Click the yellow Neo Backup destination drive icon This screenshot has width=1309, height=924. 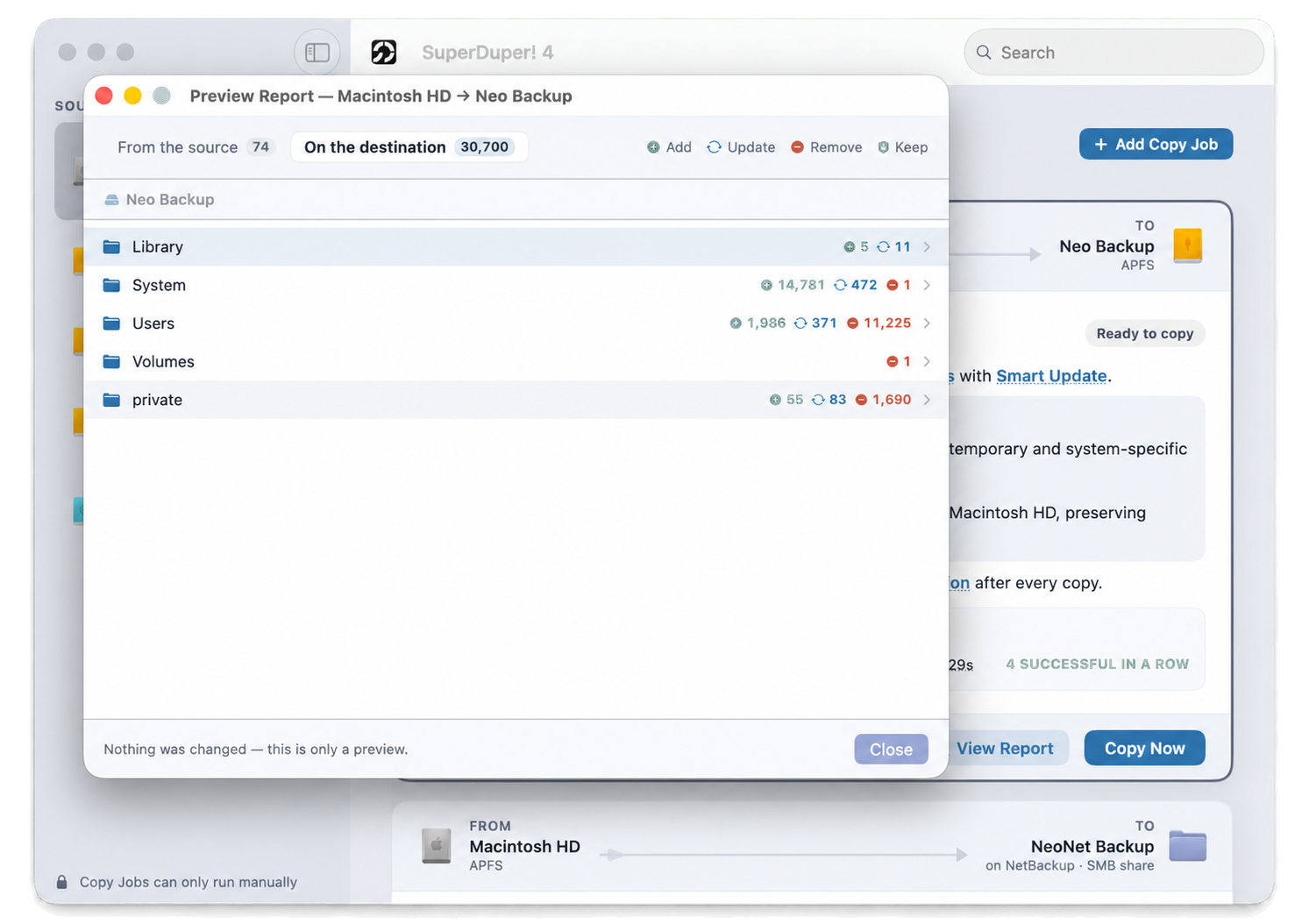point(1187,245)
